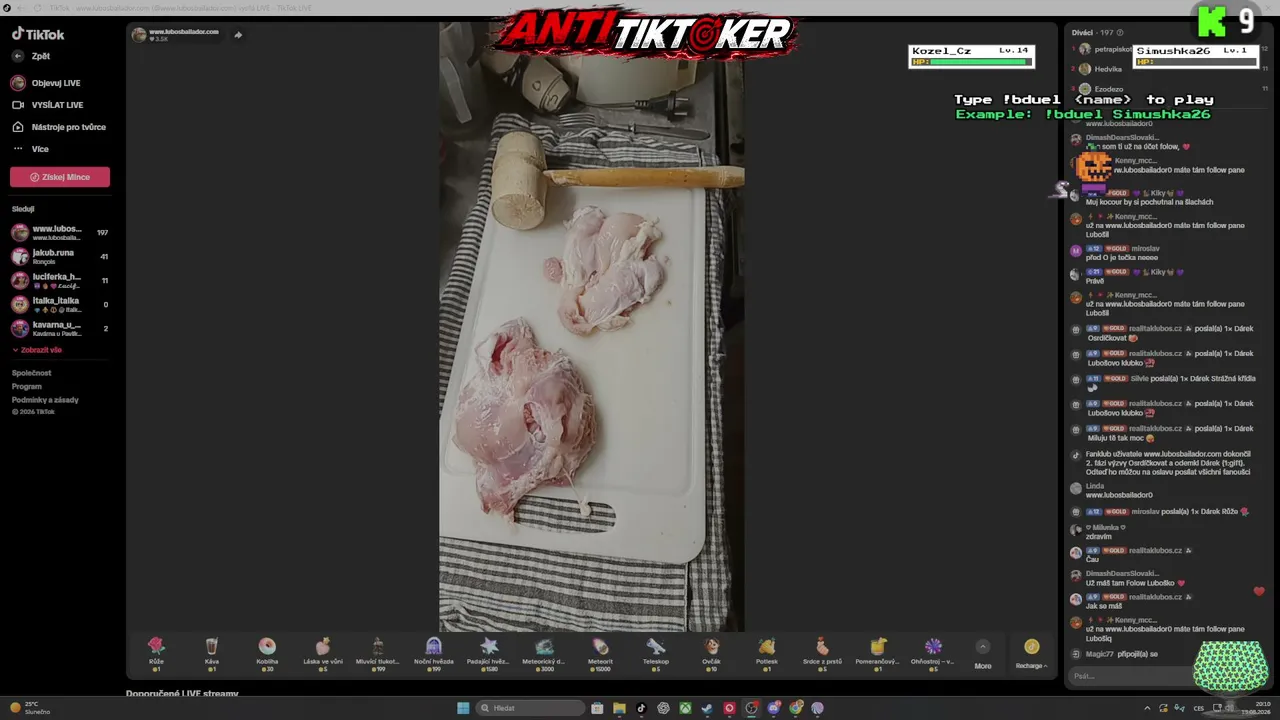Open the Recharge coins dropdown
Image resolution: width=1280 pixels, height=720 pixels.
(1031, 653)
